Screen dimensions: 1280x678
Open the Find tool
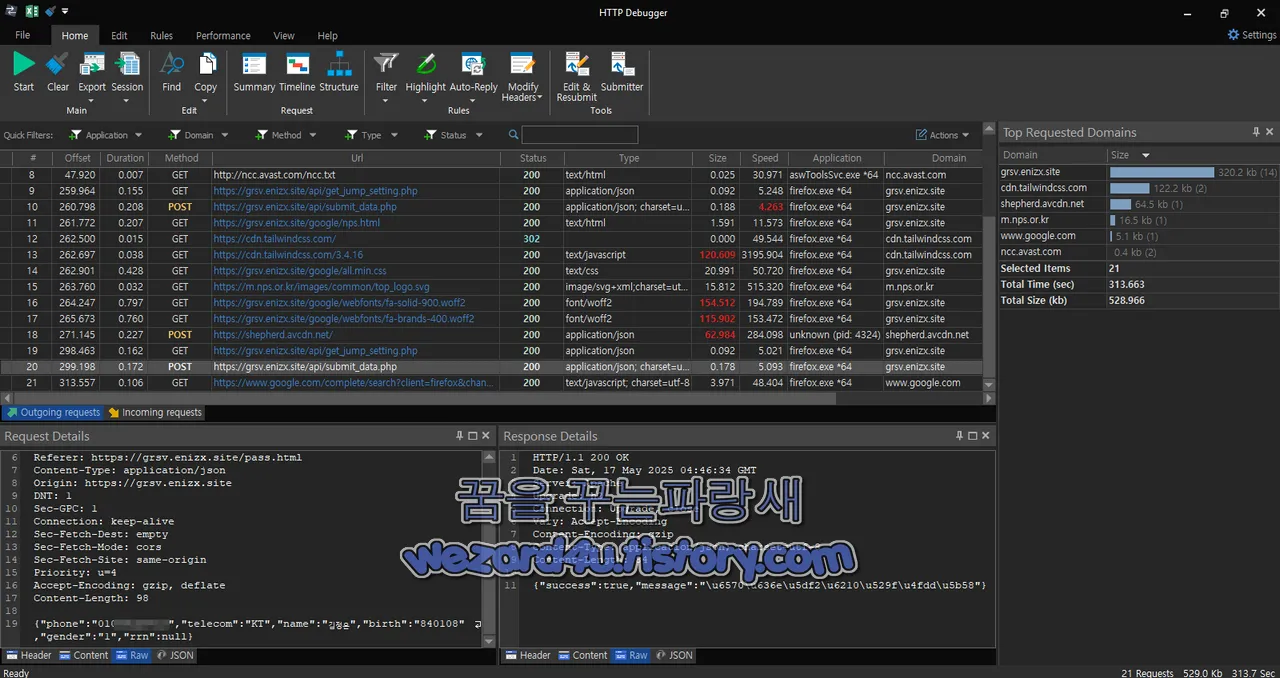(x=172, y=73)
